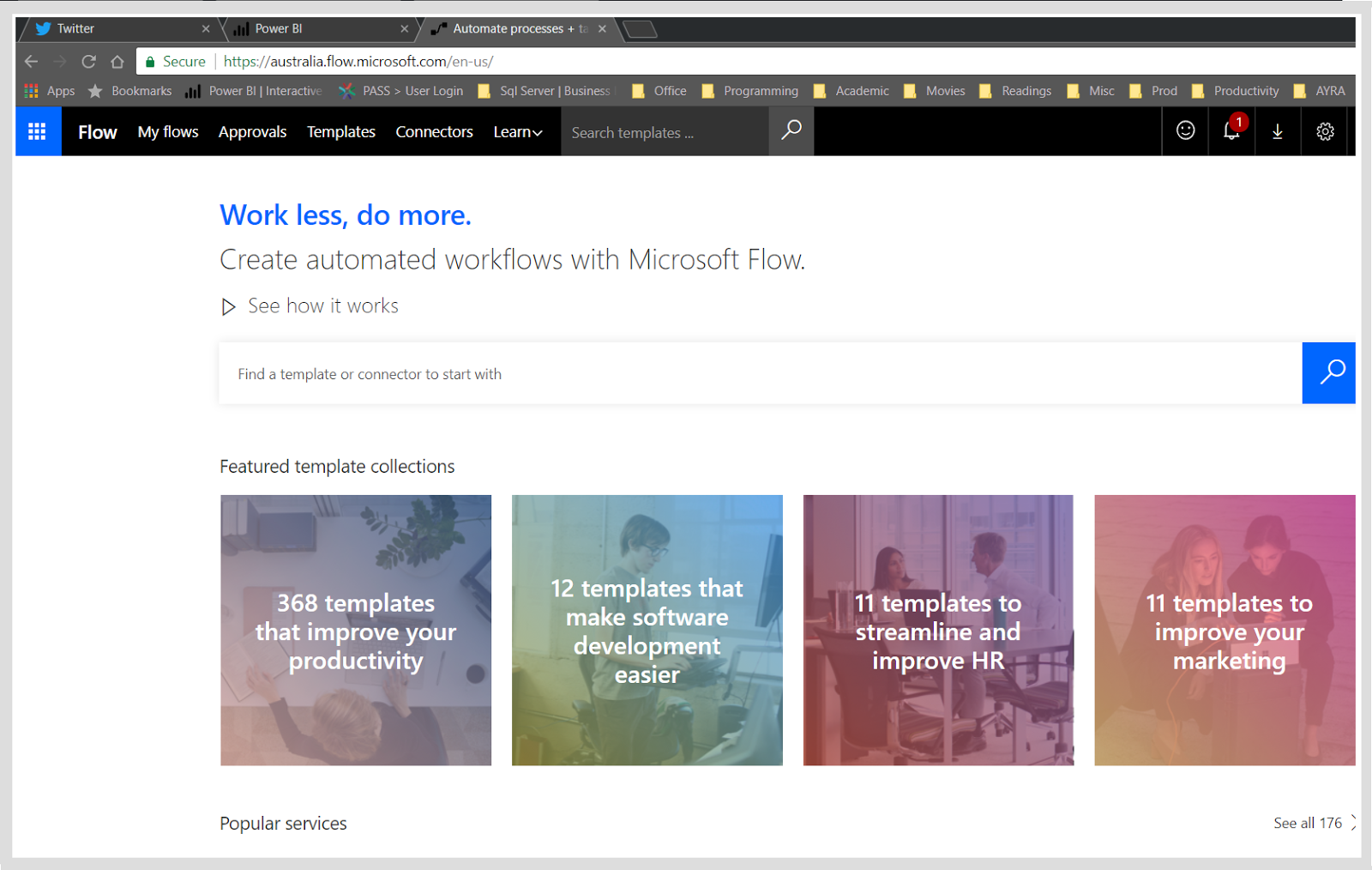Click the download arrow icon in header

tap(1278, 131)
